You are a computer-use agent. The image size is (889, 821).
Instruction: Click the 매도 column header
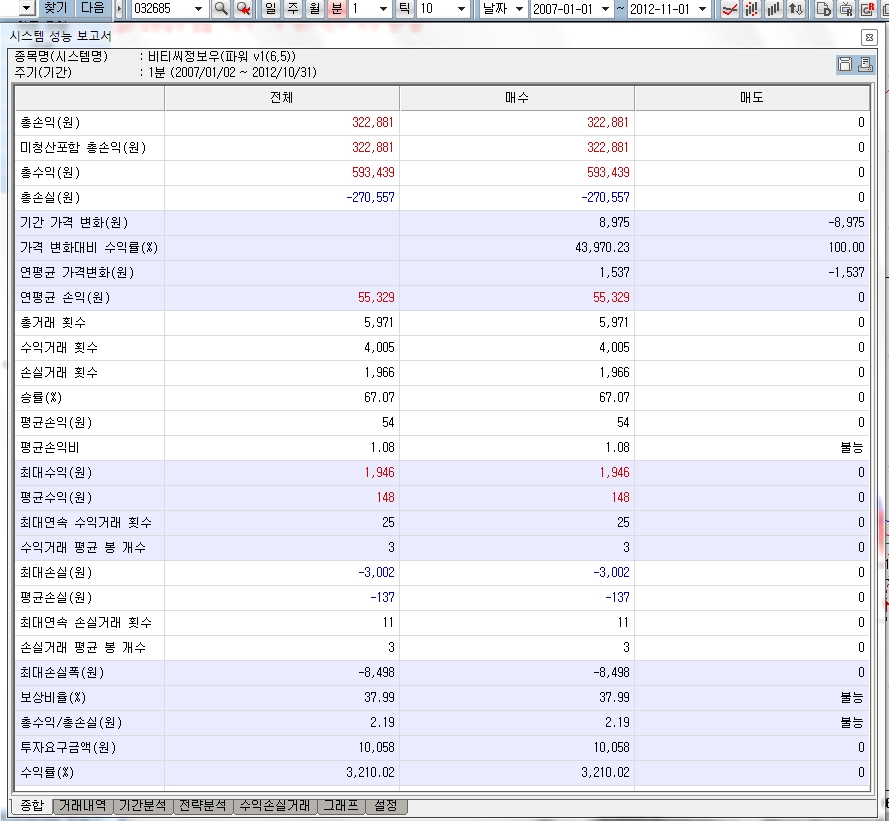tap(751, 98)
